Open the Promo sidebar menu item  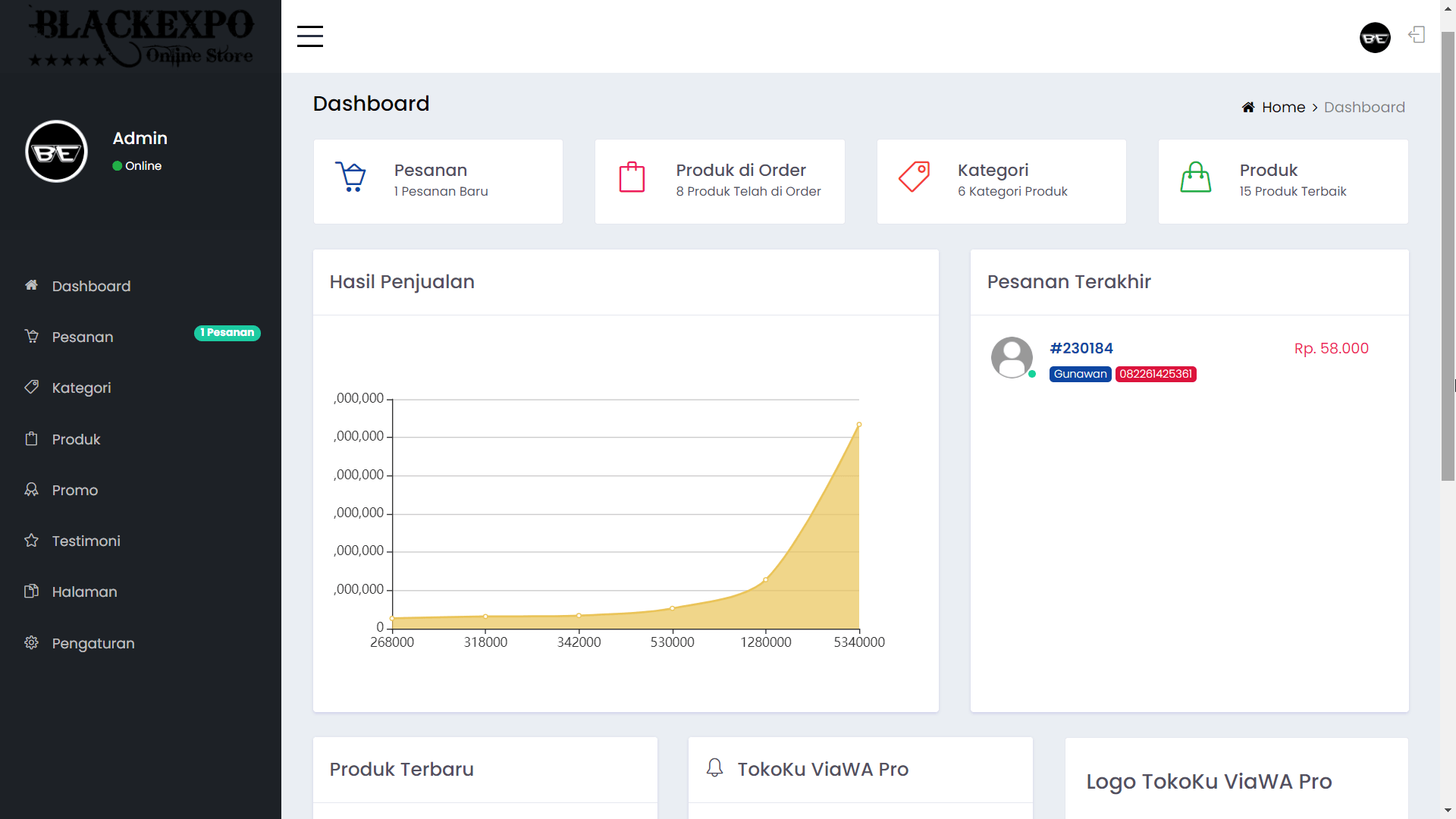click(x=75, y=490)
